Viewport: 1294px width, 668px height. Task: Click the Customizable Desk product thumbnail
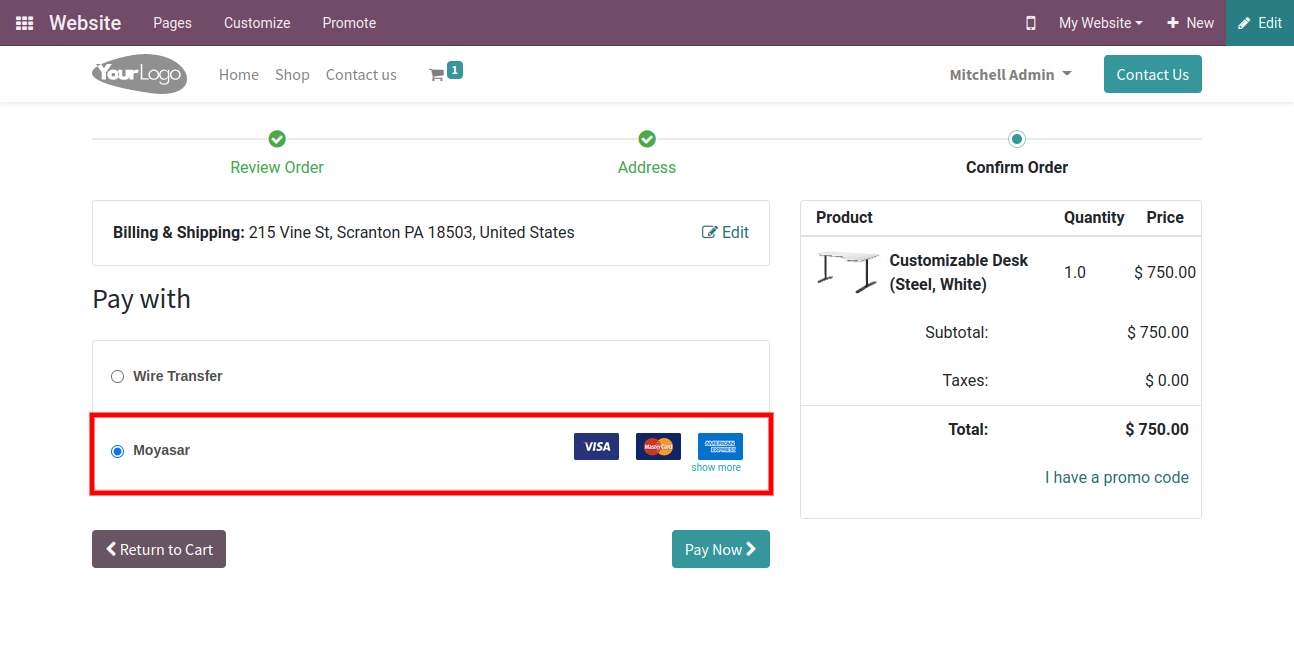tap(847, 272)
